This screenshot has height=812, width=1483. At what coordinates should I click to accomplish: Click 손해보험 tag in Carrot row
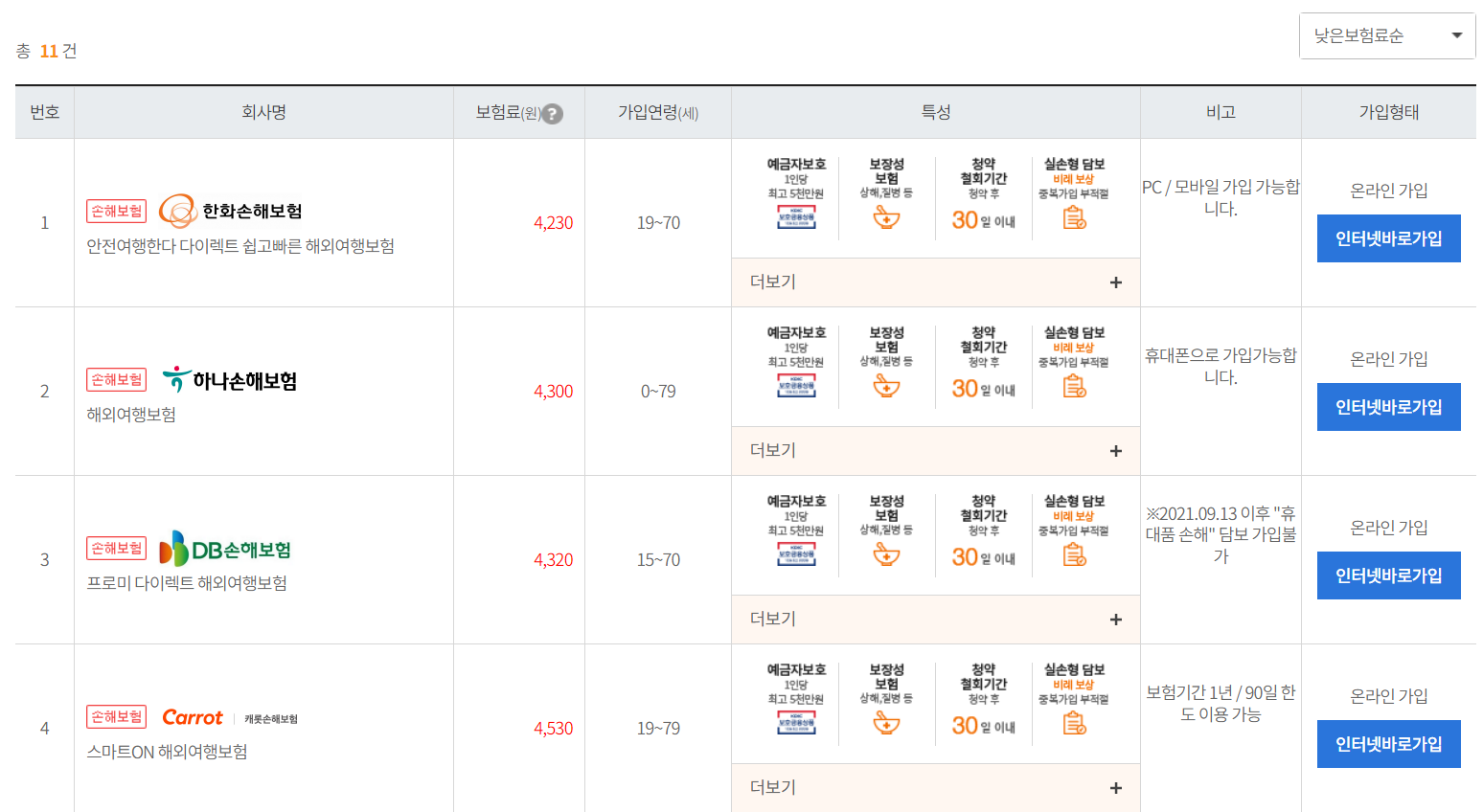[117, 717]
